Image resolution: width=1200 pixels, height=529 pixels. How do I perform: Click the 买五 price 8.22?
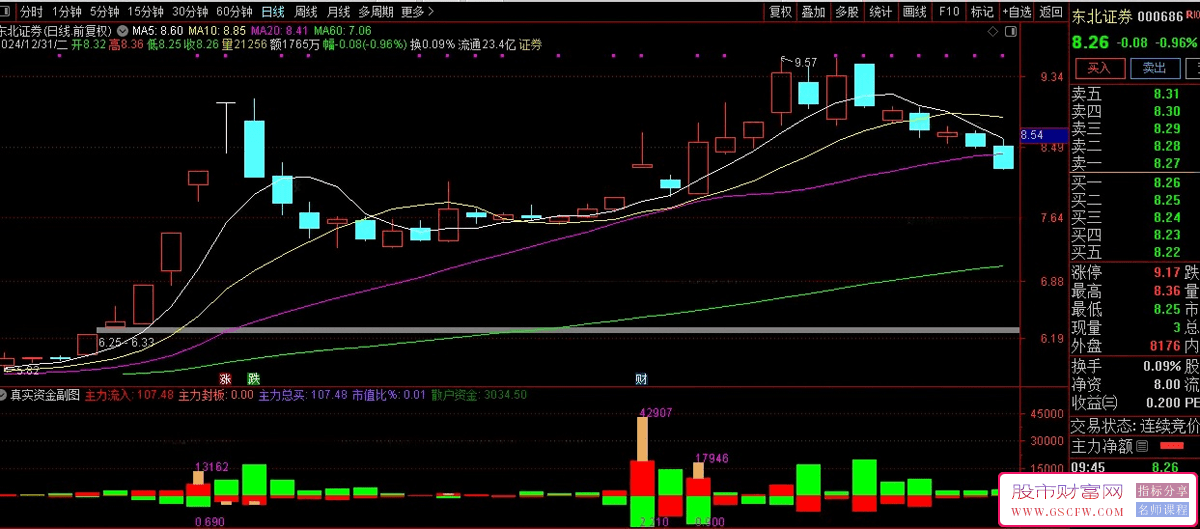(x=1167, y=252)
